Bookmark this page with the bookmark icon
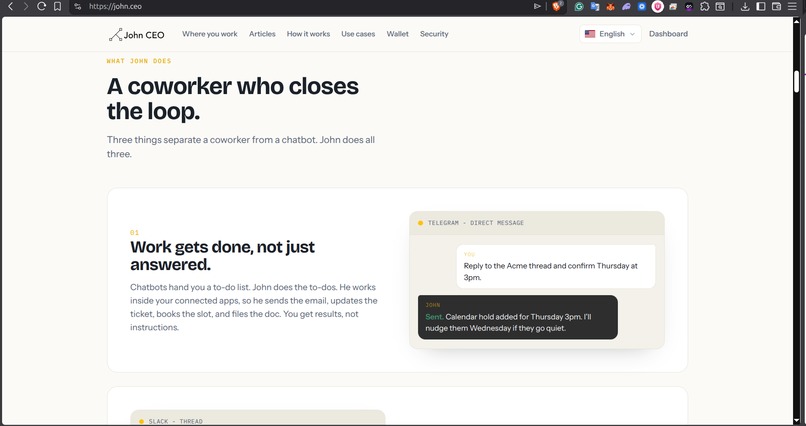Screen dimensions: 806x426 [x=58, y=6]
